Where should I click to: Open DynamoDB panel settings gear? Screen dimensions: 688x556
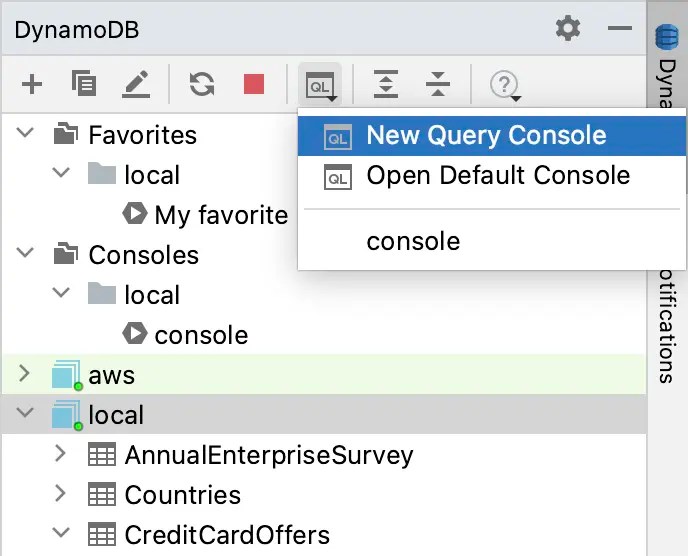coord(568,29)
